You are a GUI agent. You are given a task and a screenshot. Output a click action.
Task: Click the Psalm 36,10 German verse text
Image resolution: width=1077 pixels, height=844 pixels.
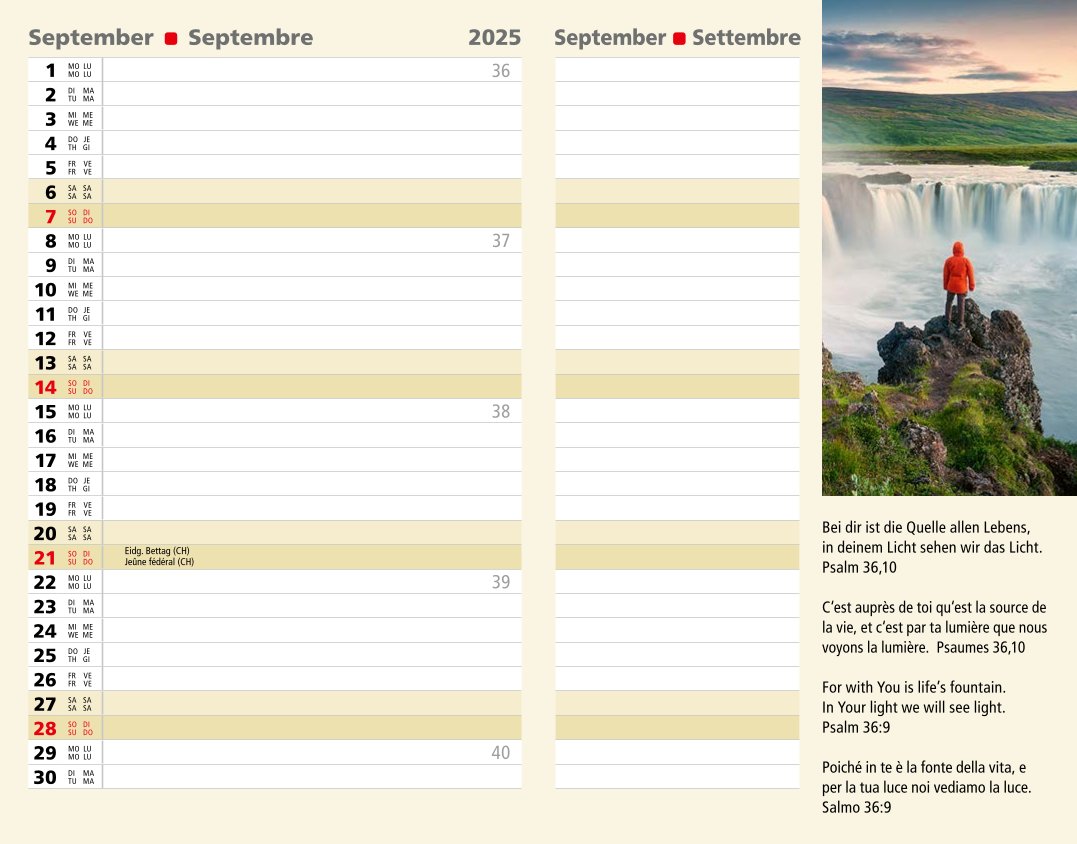coord(930,547)
